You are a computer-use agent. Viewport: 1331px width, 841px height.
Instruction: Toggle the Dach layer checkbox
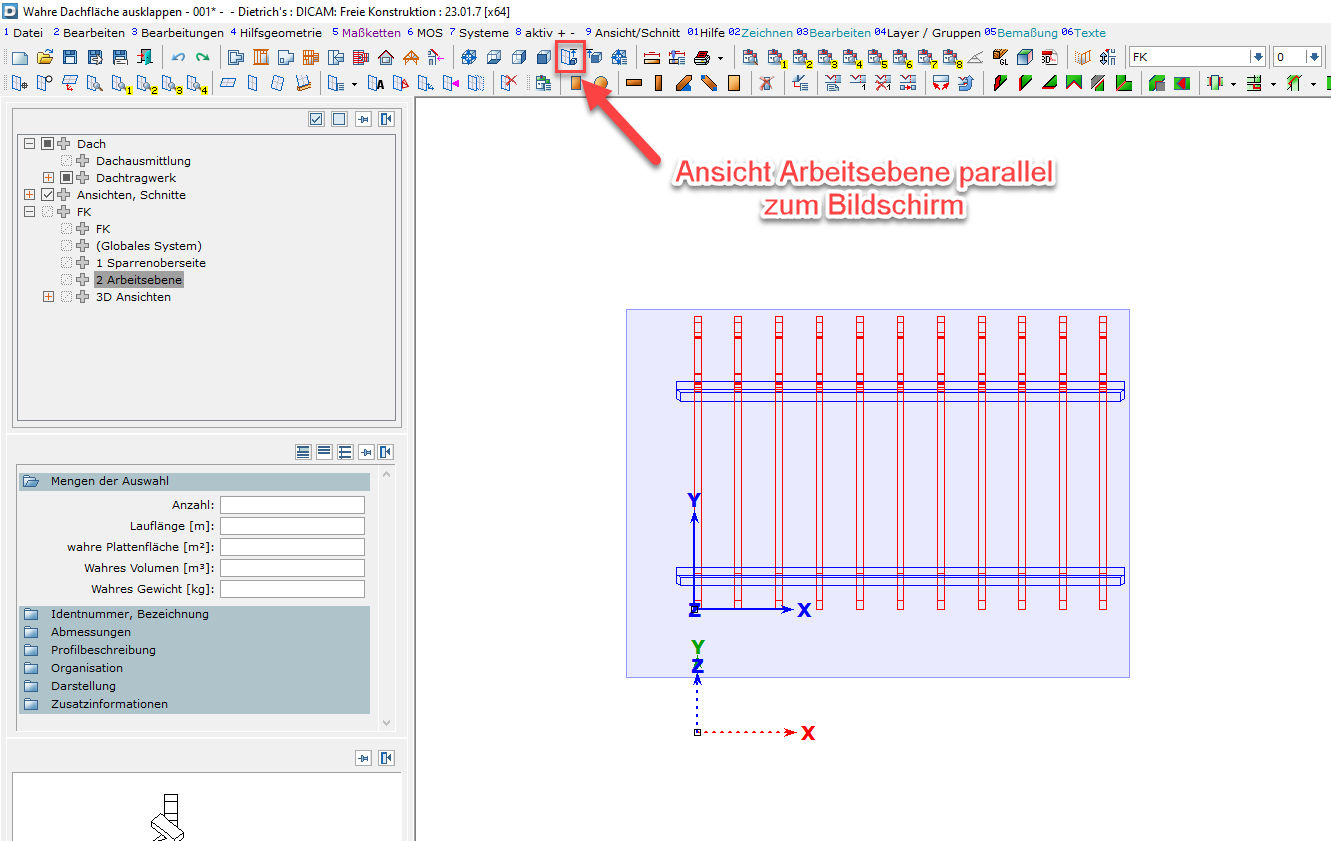47,144
